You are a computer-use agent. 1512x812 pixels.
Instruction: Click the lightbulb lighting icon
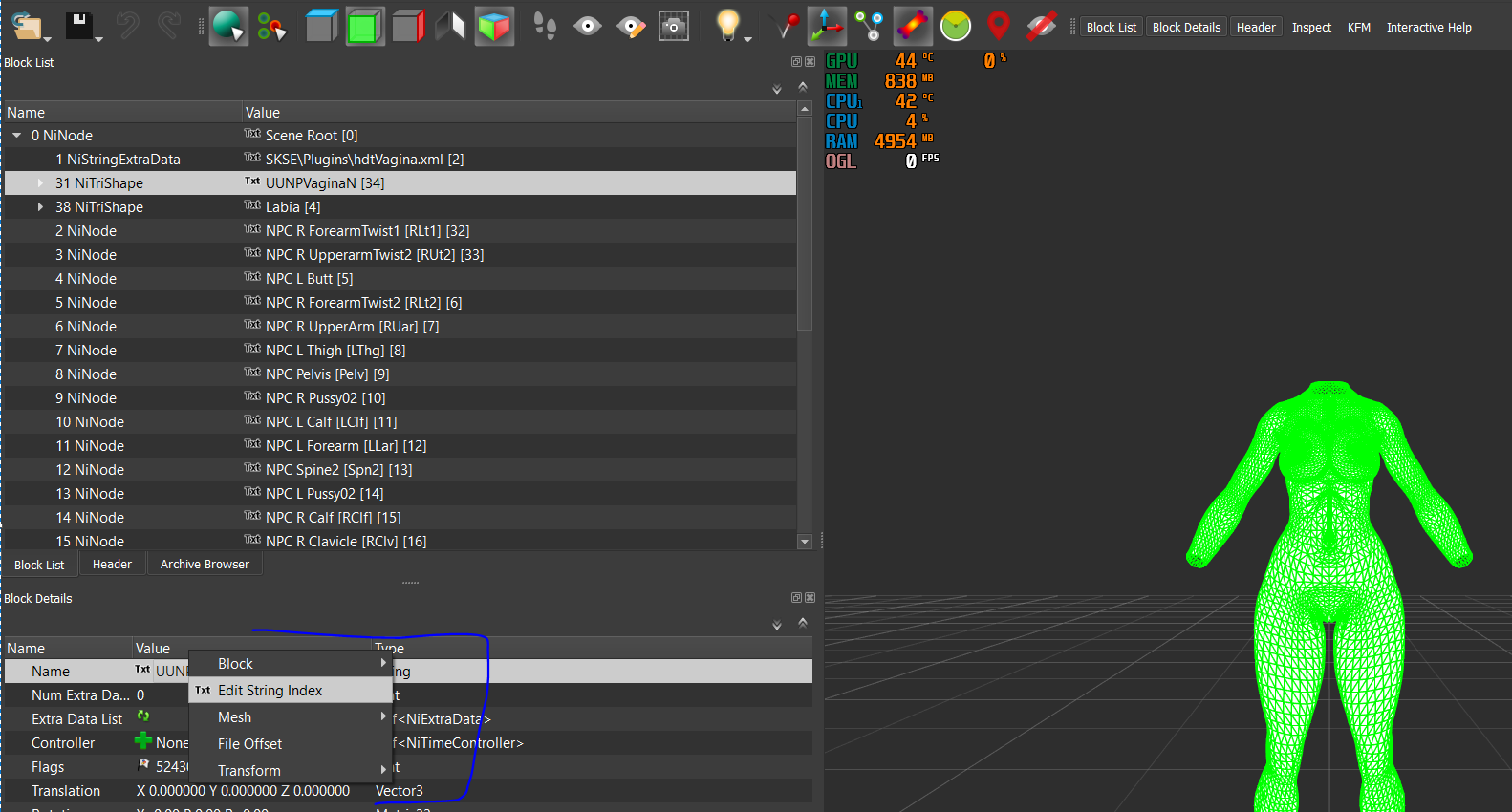point(728,26)
